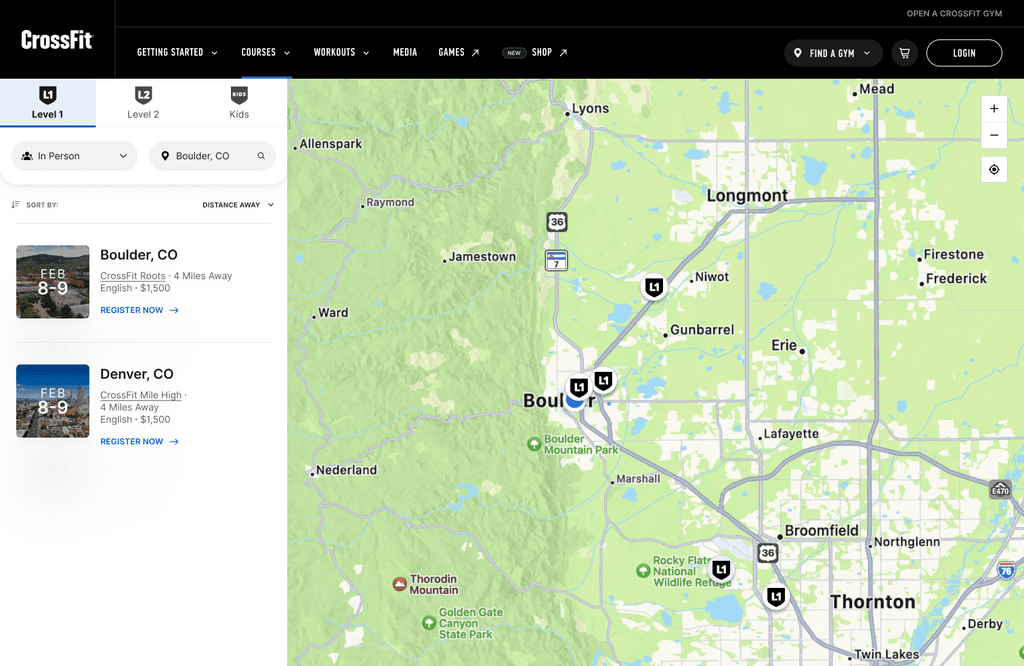Register now for the Boulder course
The height and width of the screenshot is (666, 1024).
[139, 310]
